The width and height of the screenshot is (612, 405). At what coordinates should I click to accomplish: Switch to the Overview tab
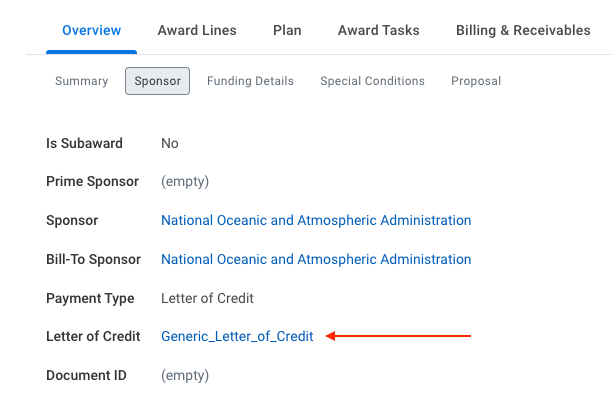click(91, 31)
